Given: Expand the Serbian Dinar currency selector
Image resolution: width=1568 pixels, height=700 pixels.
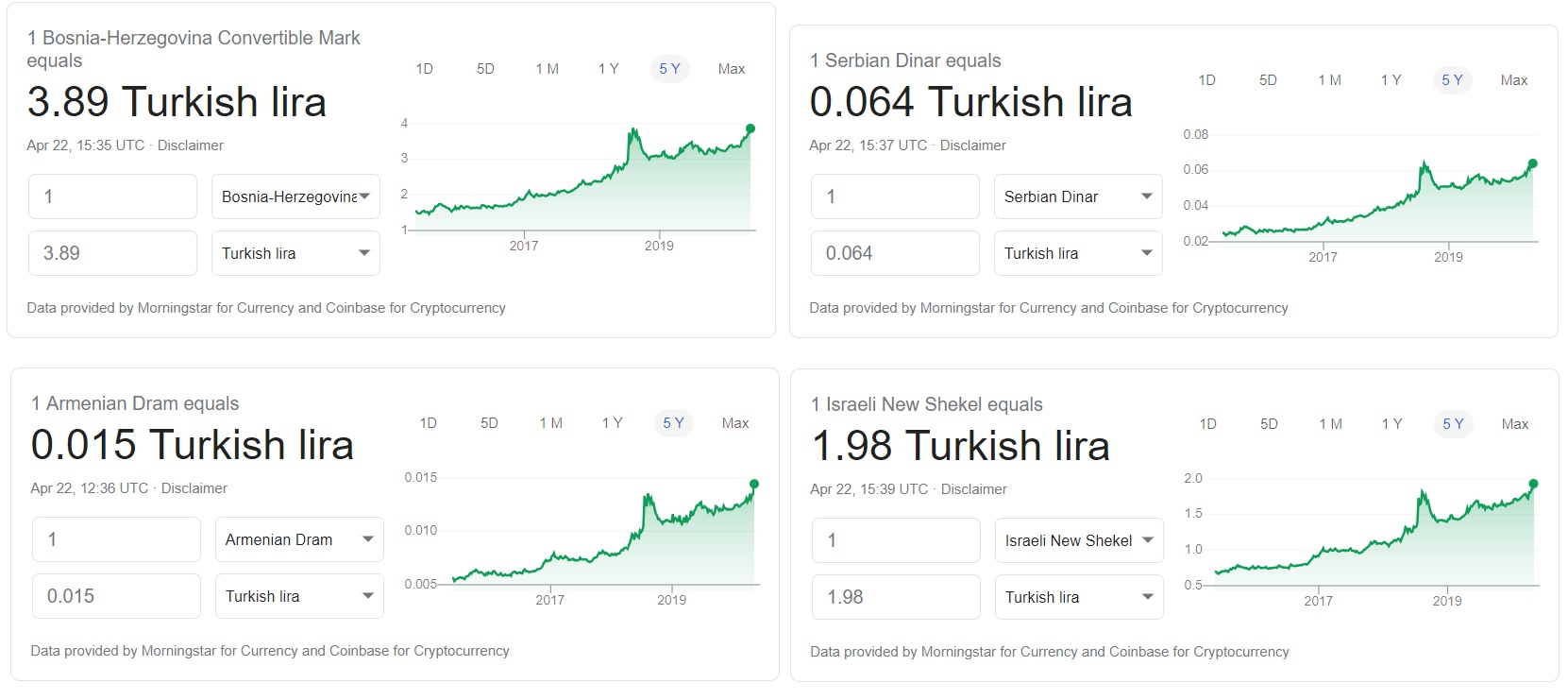Looking at the screenshot, I should [1078, 196].
